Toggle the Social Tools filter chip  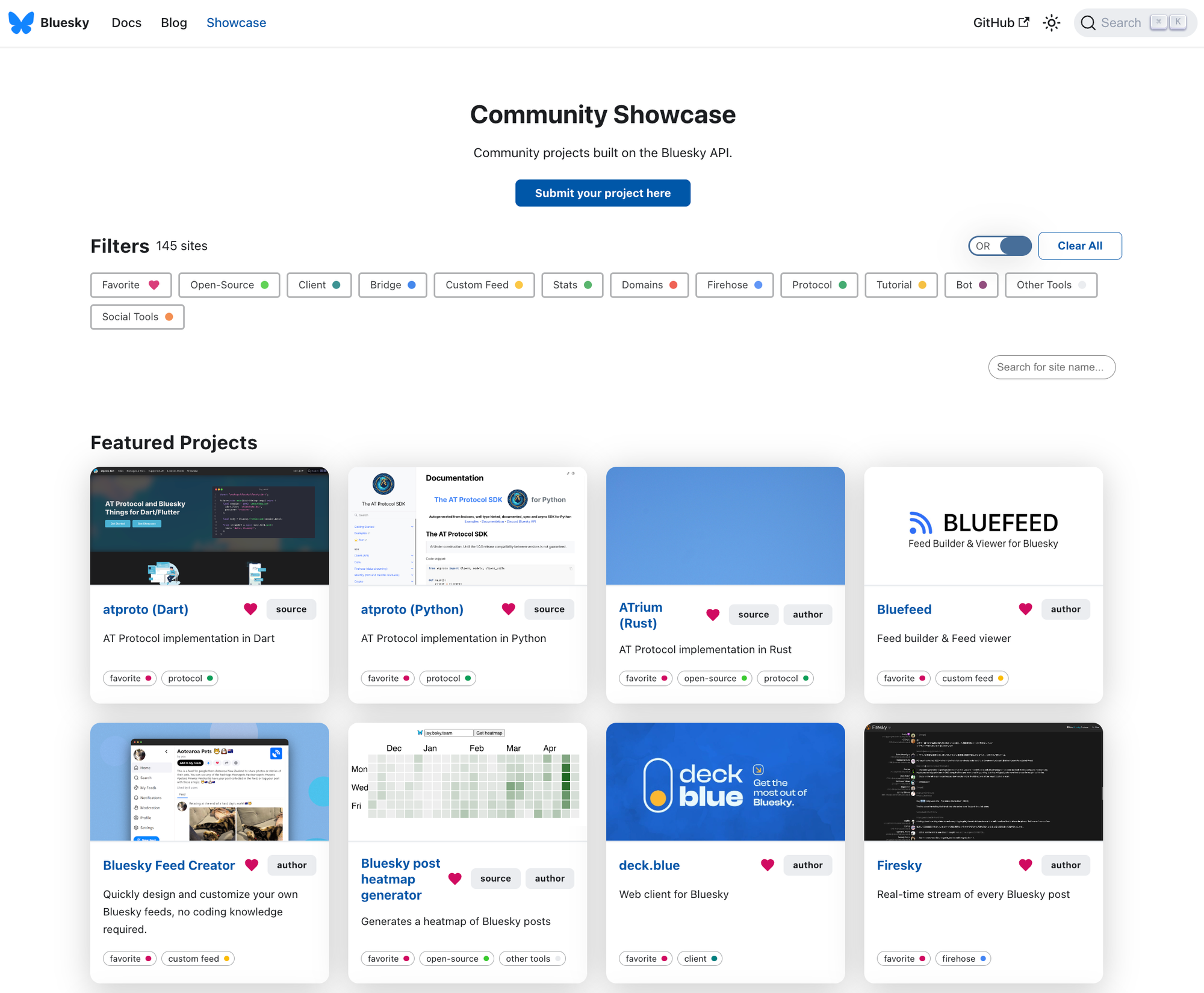pyautogui.click(x=137, y=317)
